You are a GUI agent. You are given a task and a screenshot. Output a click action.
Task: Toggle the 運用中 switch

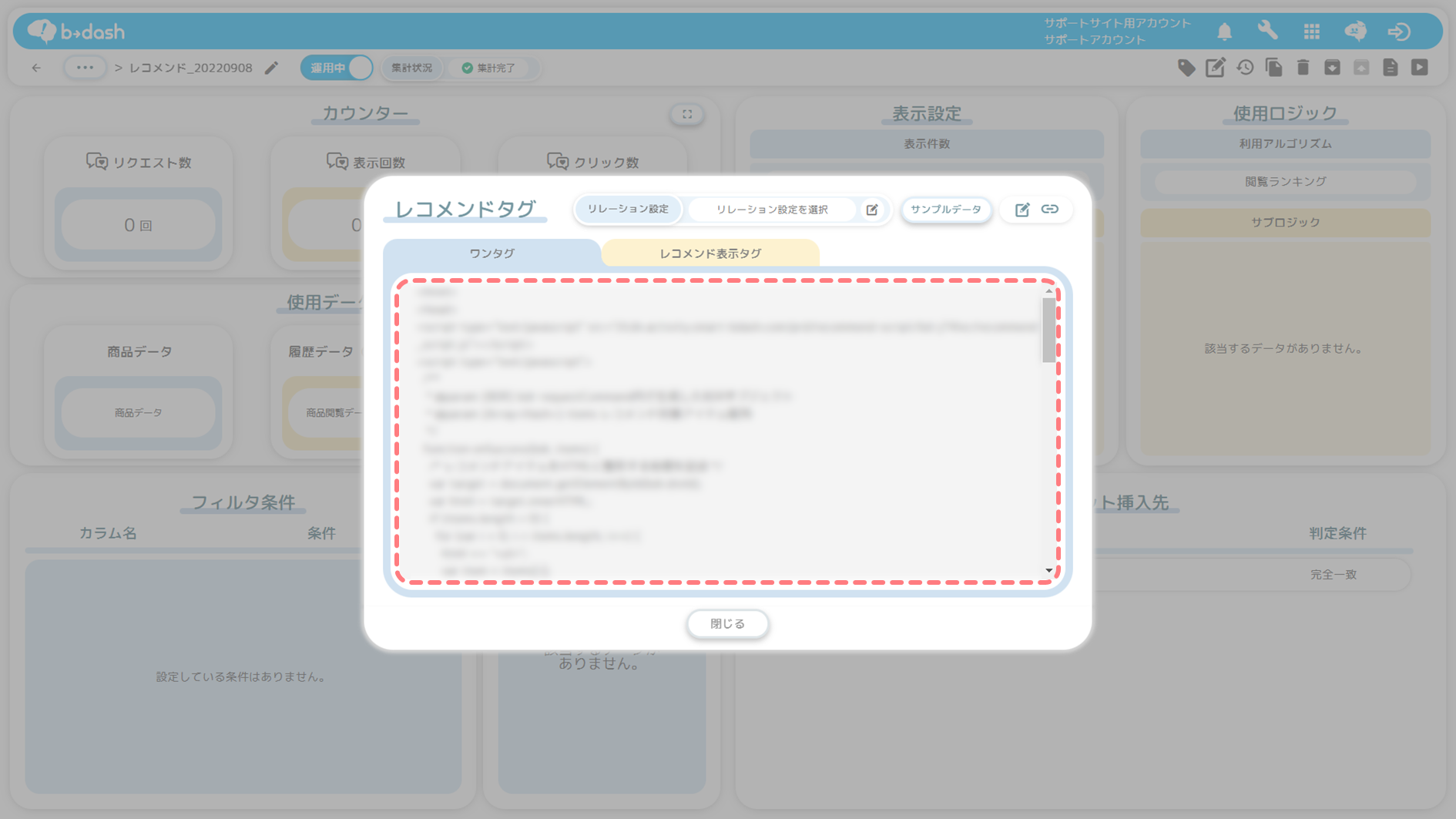[337, 68]
